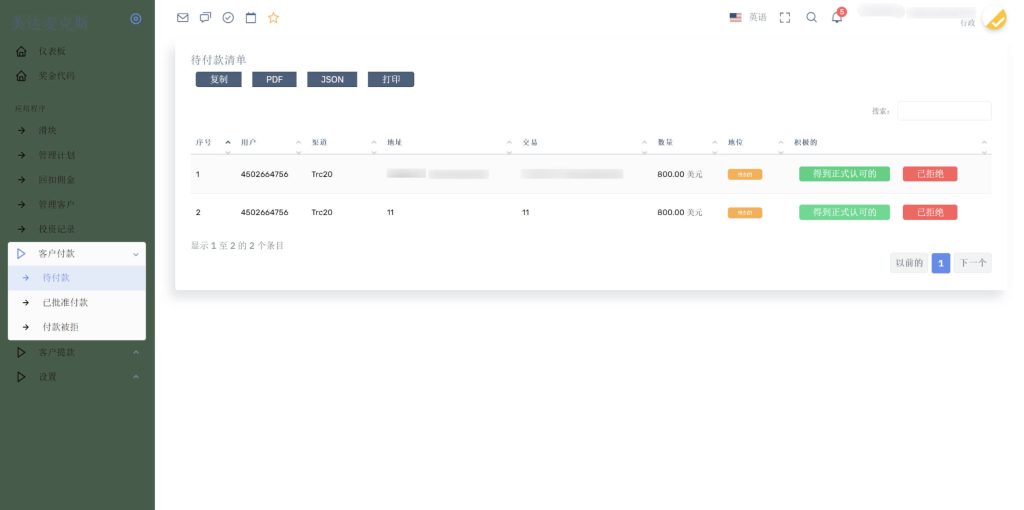The height and width of the screenshot is (510, 1024).
Task: Open the search magnifier icon
Action: (x=811, y=17)
